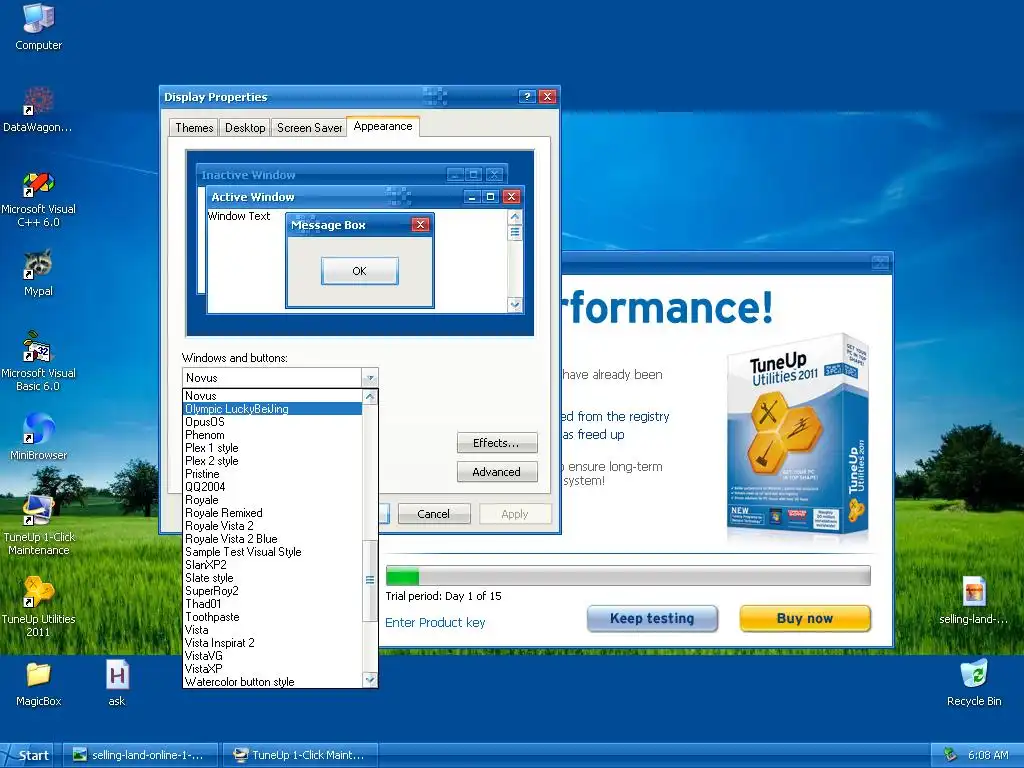Viewport: 1024px width, 768px height.
Task: Choose Vista Inspirat 2 style
Action: [x=272, y=643]
